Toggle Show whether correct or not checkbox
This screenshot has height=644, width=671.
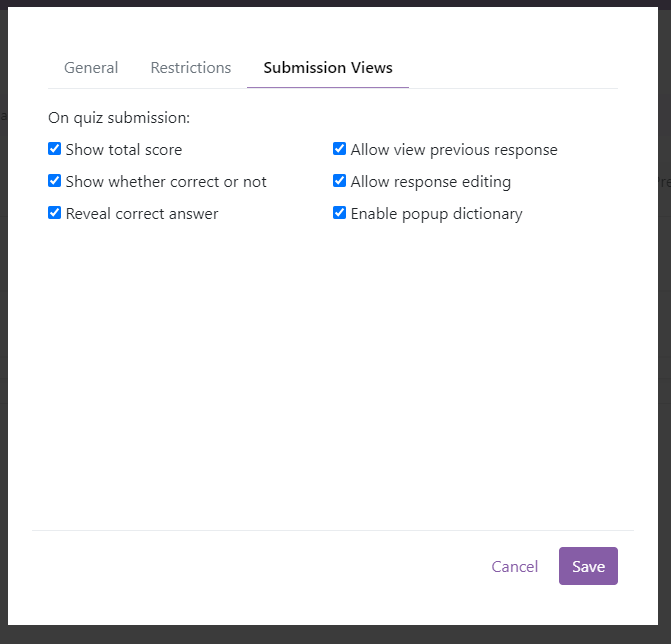[54, 181]
